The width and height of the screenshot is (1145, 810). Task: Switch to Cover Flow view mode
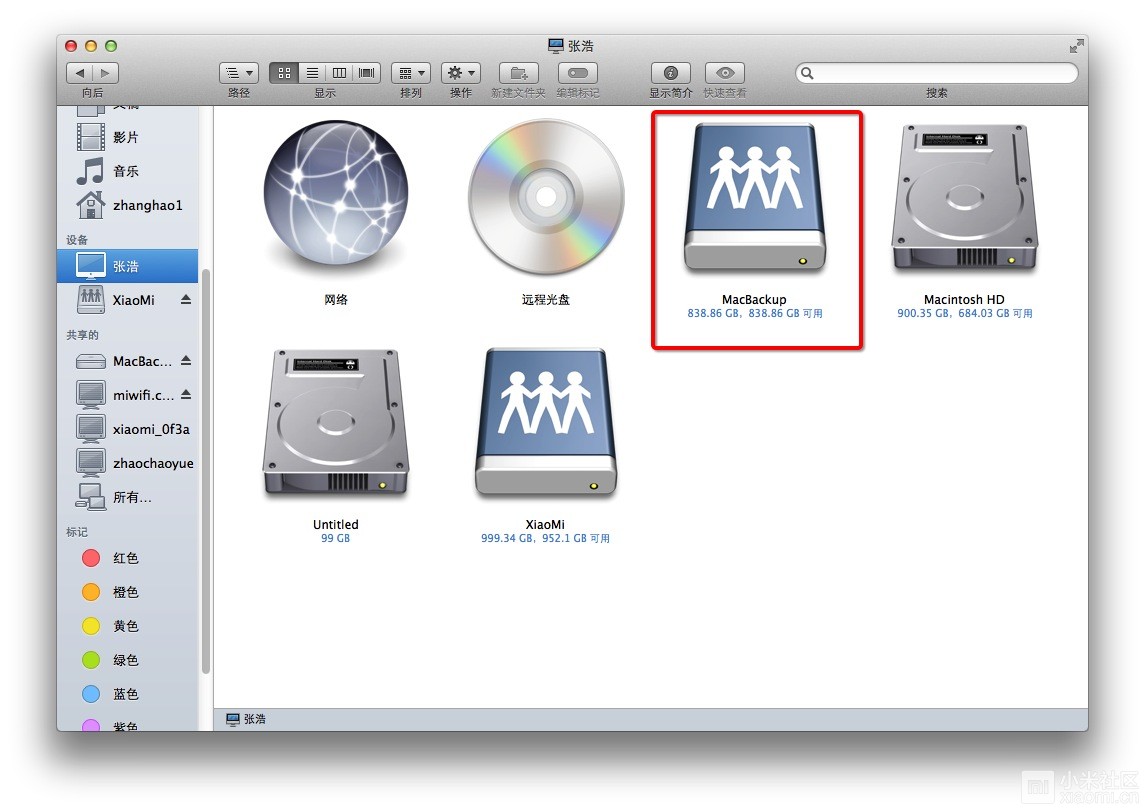pyautogui.click(x=367, y=73)
